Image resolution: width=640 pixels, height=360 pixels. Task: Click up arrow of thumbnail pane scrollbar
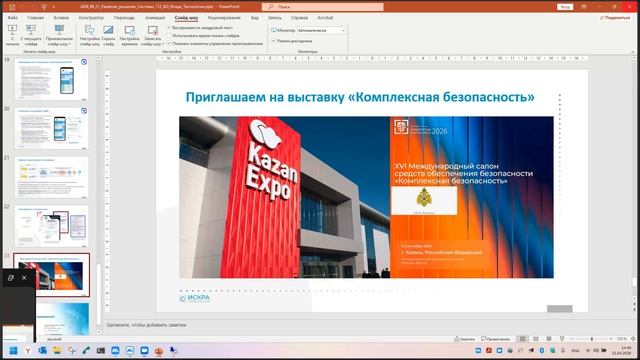pyautogui.click(x=98, y=58)
